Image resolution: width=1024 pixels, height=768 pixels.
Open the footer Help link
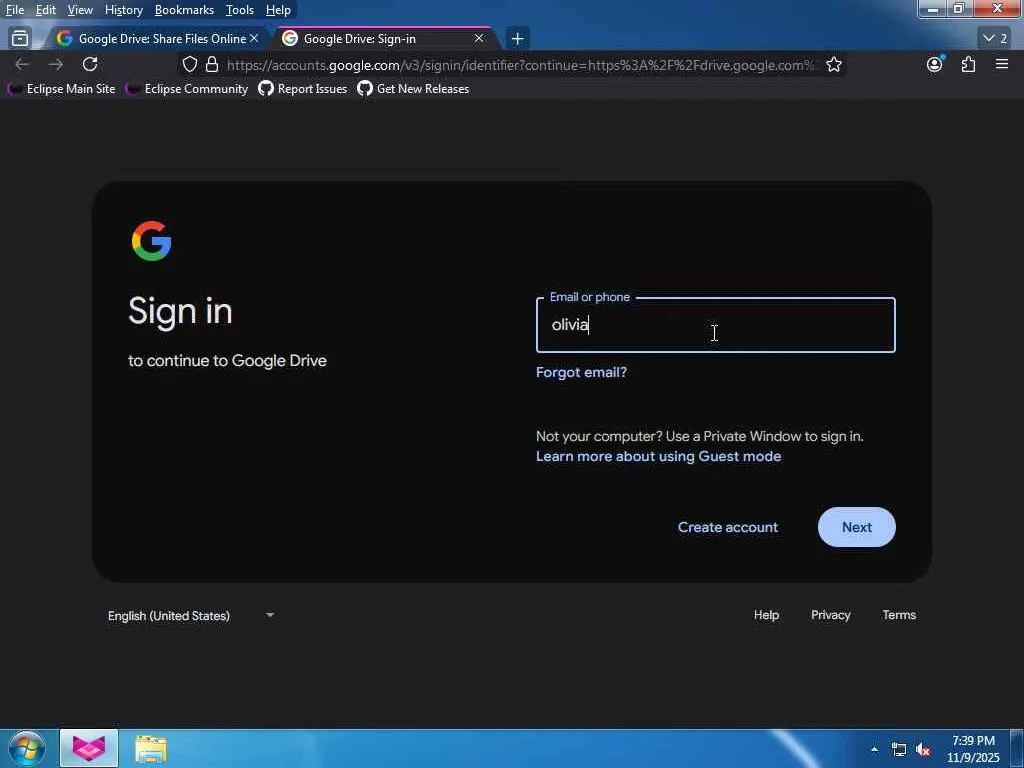(766, 615)
